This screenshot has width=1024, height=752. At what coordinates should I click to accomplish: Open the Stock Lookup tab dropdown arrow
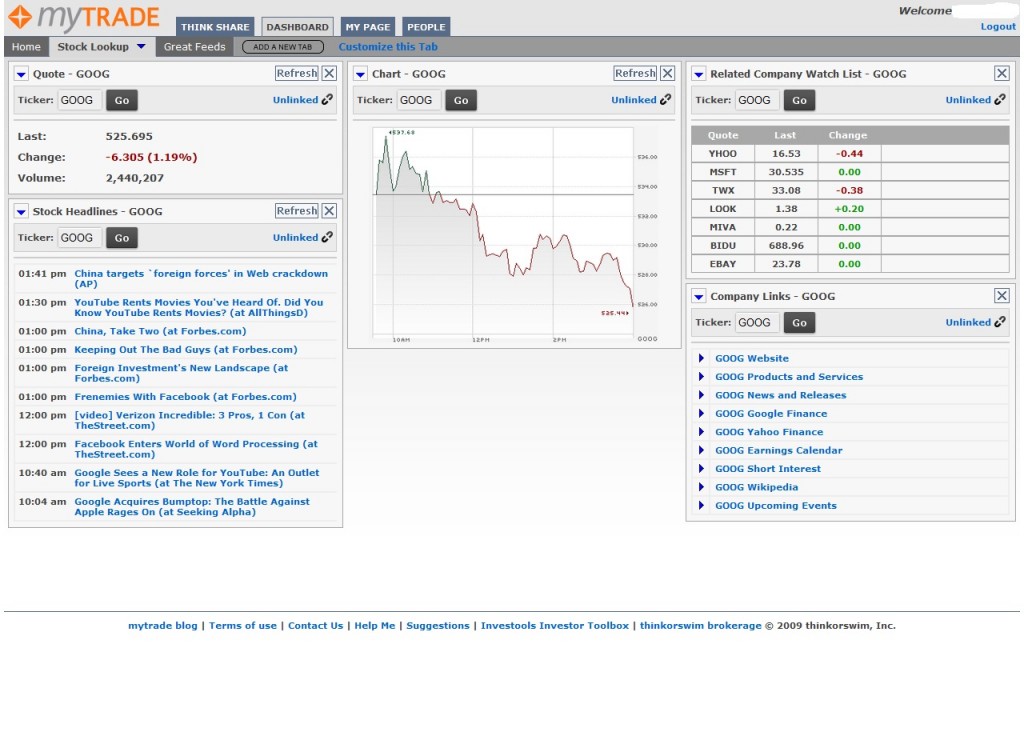(141, 47)
